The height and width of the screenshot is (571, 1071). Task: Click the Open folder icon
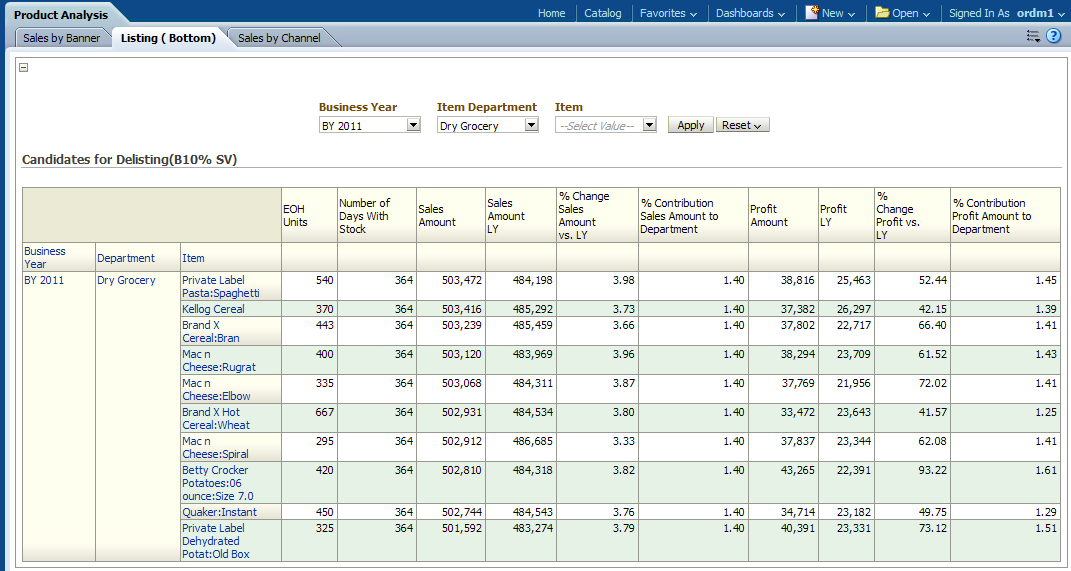click(x=882, y=13)
